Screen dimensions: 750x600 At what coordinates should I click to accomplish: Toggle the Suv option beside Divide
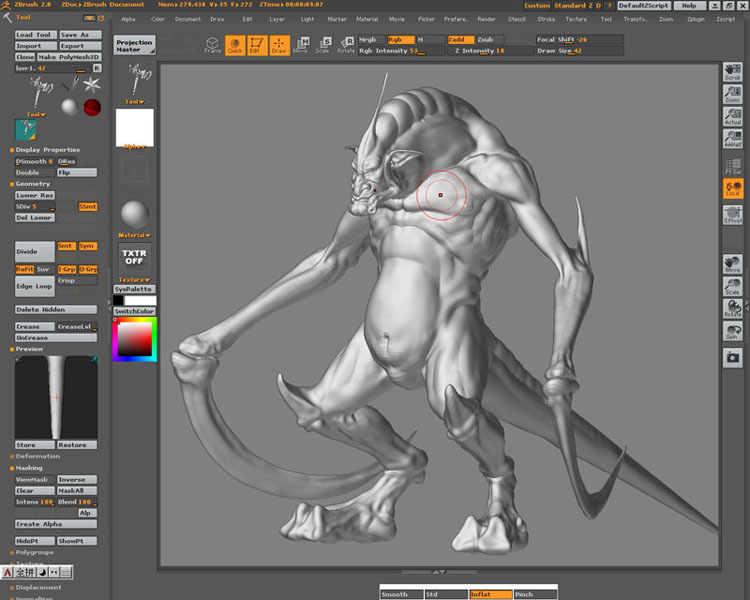(44, 269)
